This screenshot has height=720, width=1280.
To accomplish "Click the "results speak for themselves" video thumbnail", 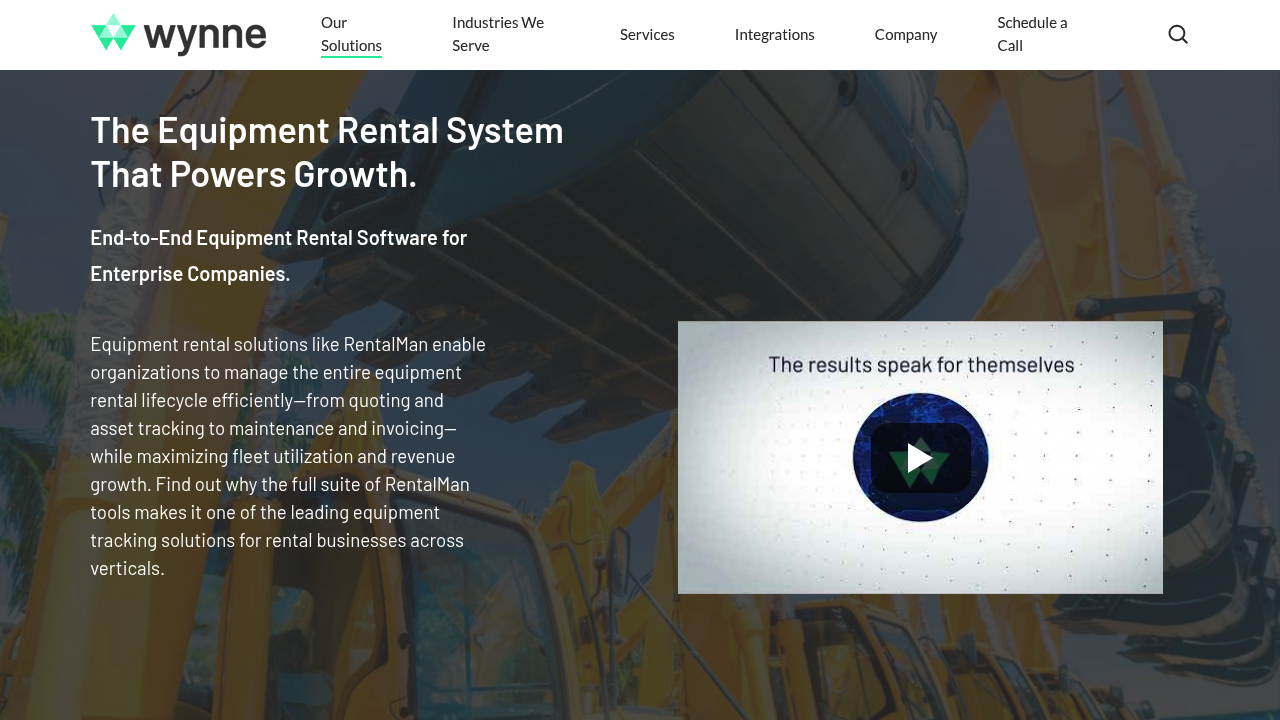I will pos(920,457).
